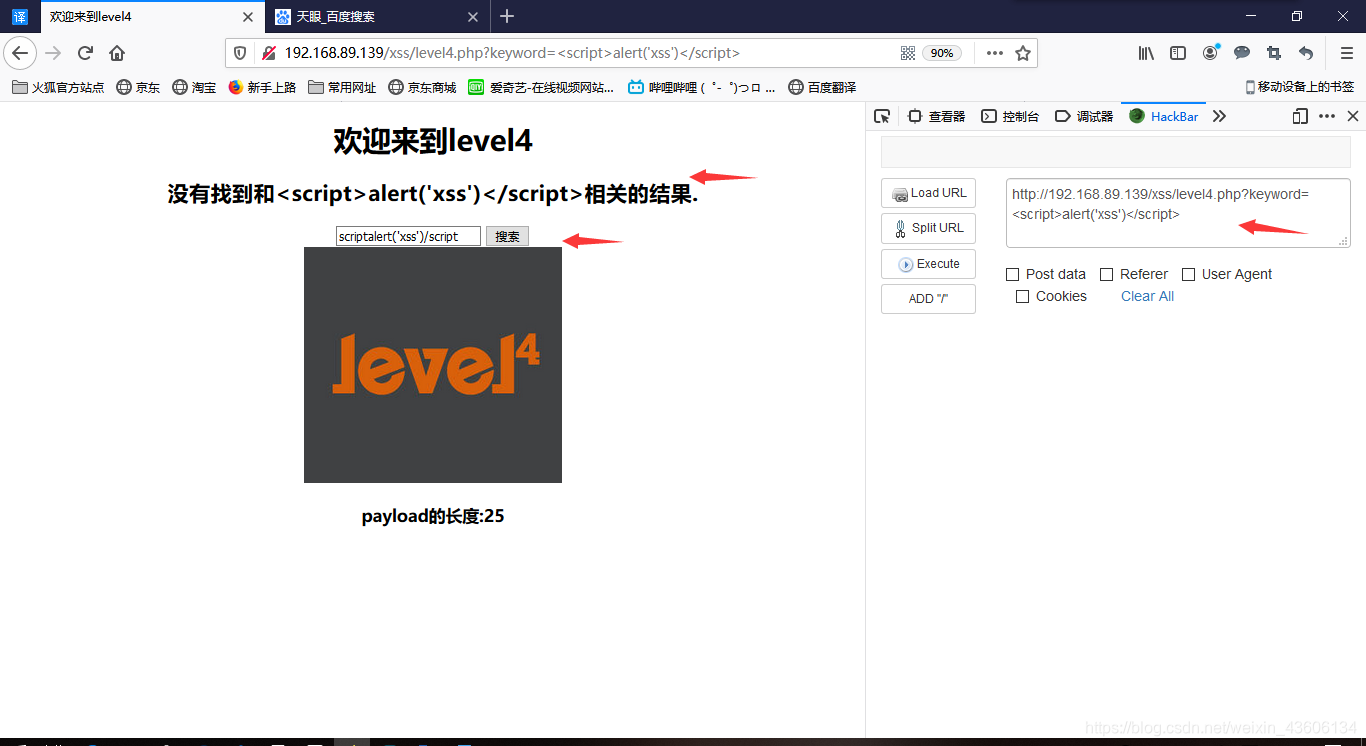Image resolution: width=1366 pixels, height=746 pixels.
Task: Enable the User Agent checkbox
Action: point(1188,274)
